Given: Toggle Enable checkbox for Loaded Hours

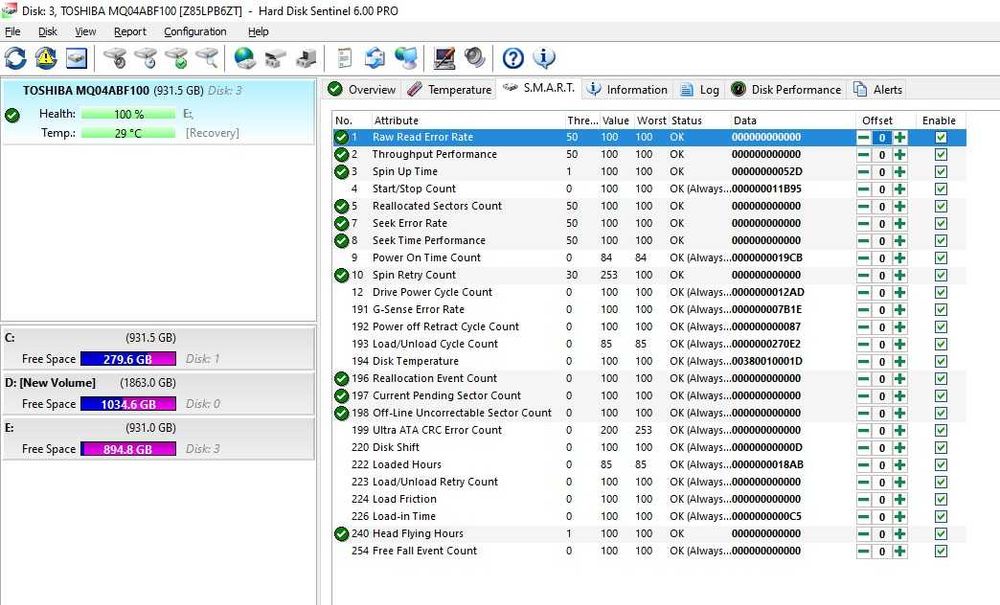Looking at the screenshot, I should (941, 465).
